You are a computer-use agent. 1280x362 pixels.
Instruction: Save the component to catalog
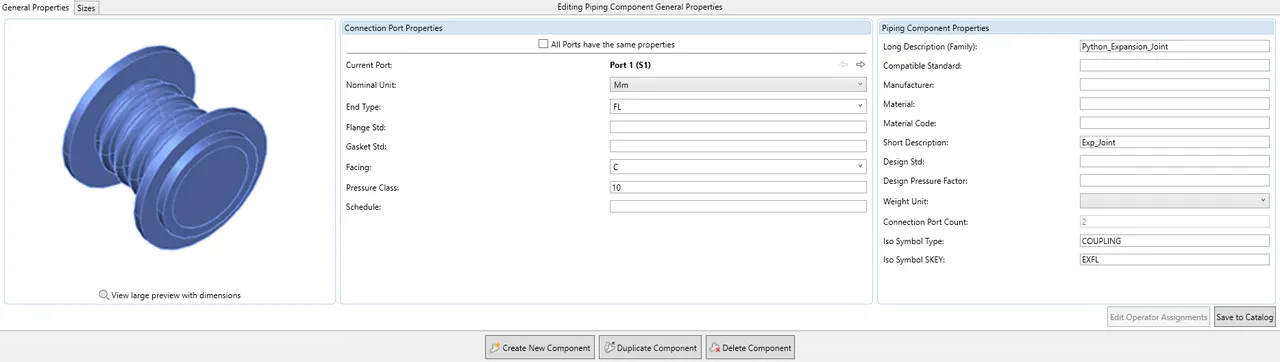[x=1244, y=317]
